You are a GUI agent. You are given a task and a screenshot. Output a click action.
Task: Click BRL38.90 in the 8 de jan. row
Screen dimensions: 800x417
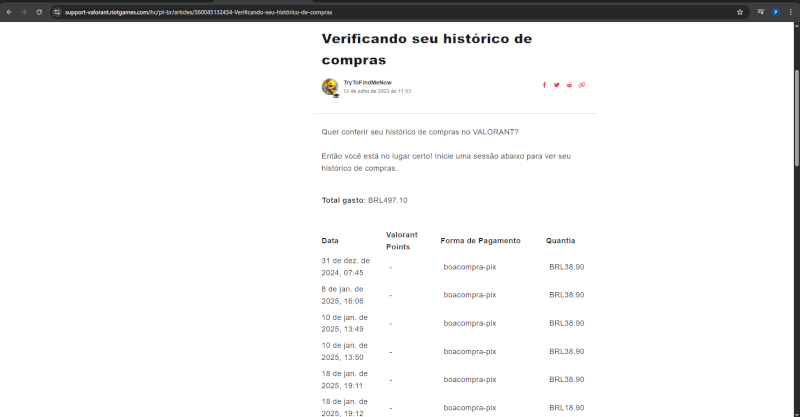tap(566, 295)
